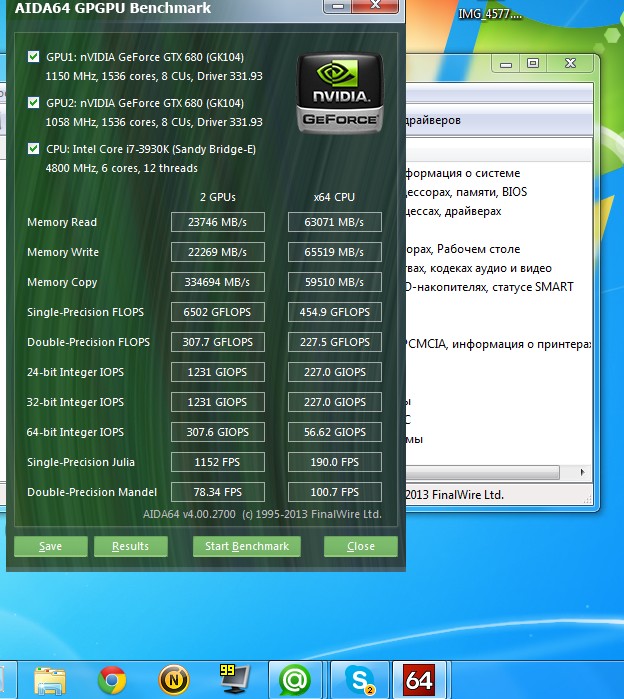Viewport: 624px width, 699px height.
Task: Open Skype from the taskbar
Action: (359, 681)
